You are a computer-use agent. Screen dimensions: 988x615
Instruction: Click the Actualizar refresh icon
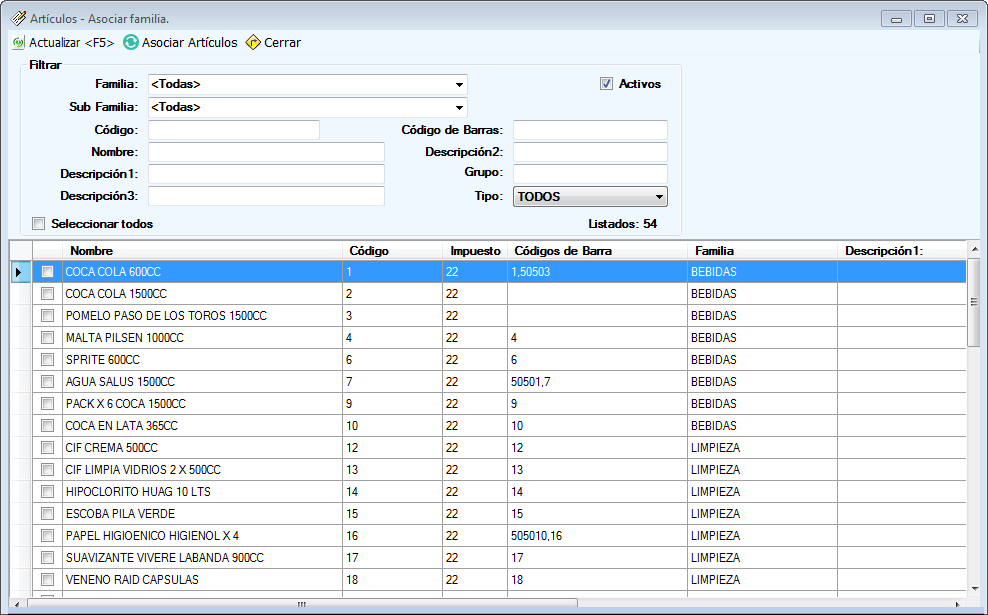pyautogui.click(x=18, y=43)
